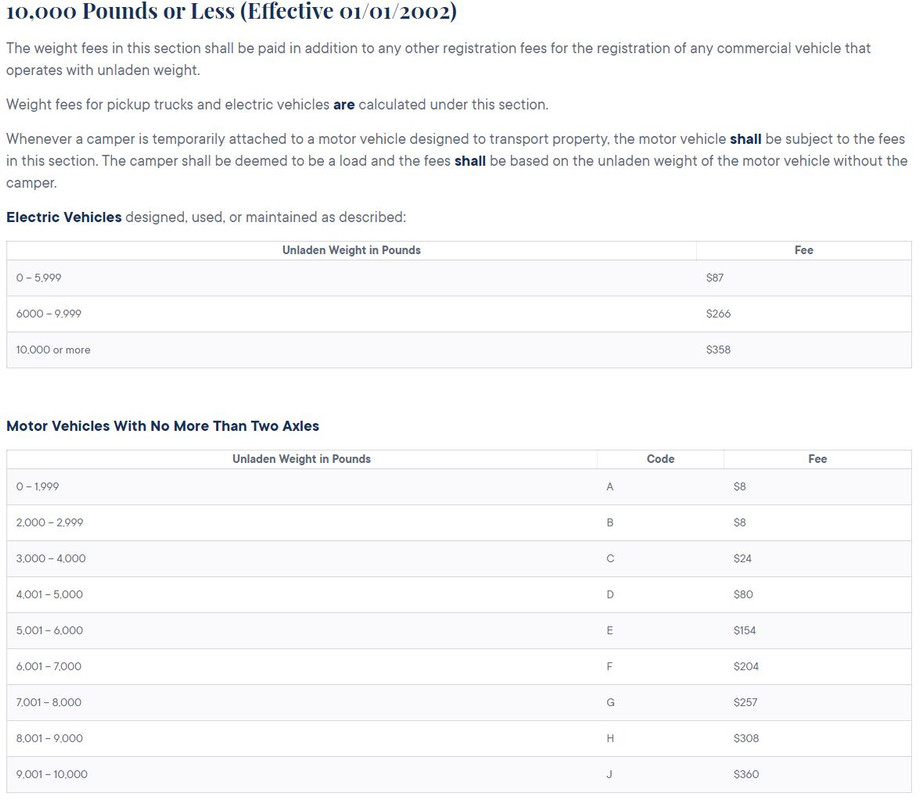Select the "0 – 5,999" weight cell
920x800 pixels.
[x=39, y=278]
